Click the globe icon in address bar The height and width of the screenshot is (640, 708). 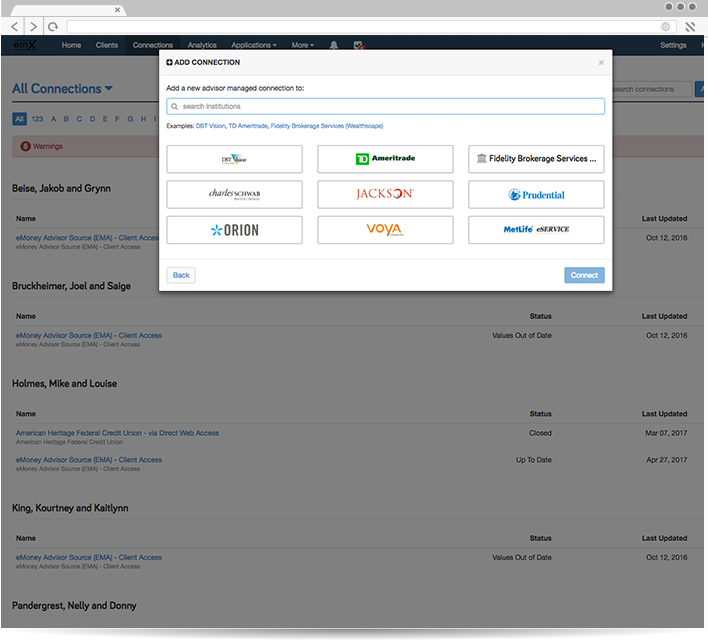(x=665, y=27)
